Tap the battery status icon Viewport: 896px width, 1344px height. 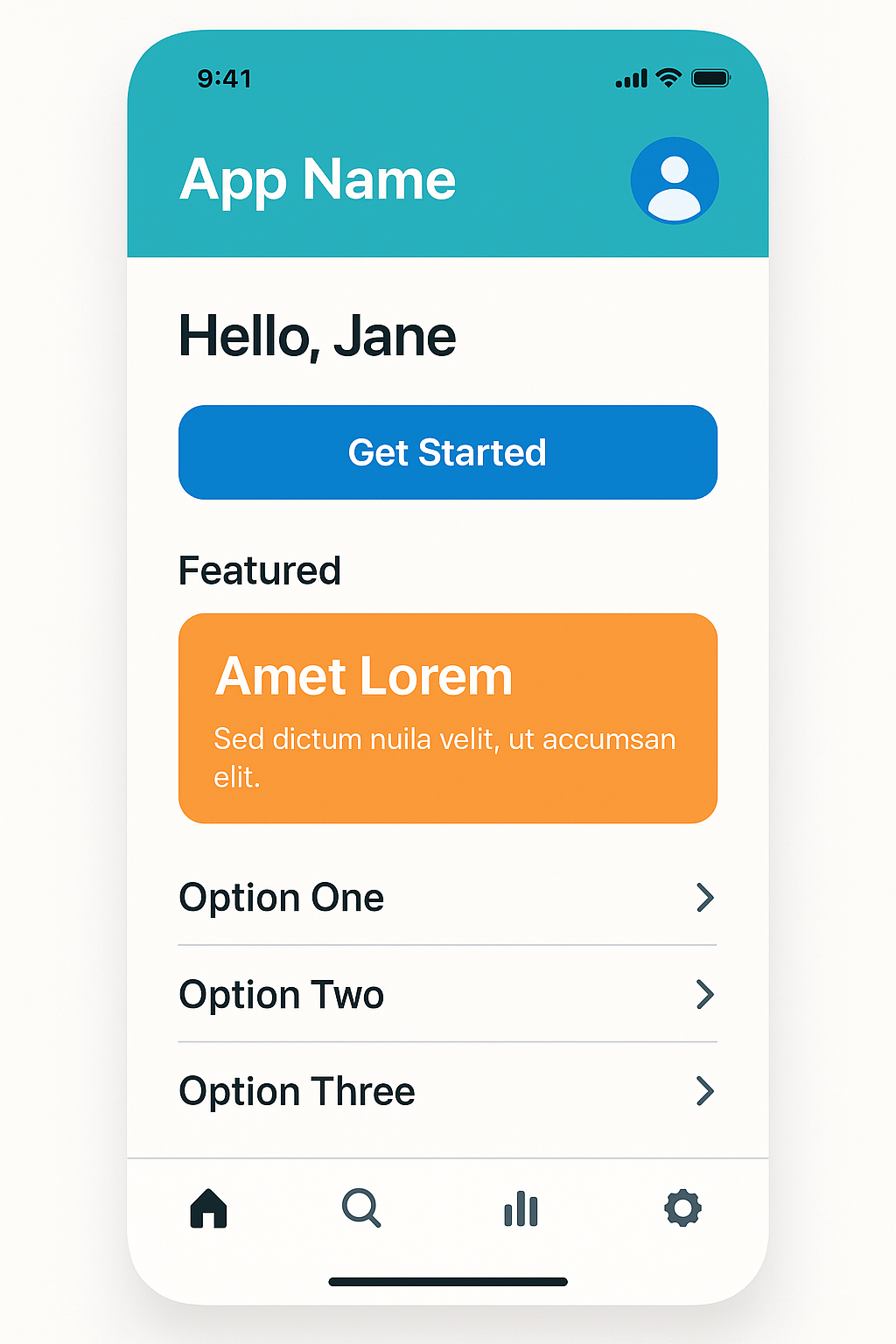click(710, 78)
